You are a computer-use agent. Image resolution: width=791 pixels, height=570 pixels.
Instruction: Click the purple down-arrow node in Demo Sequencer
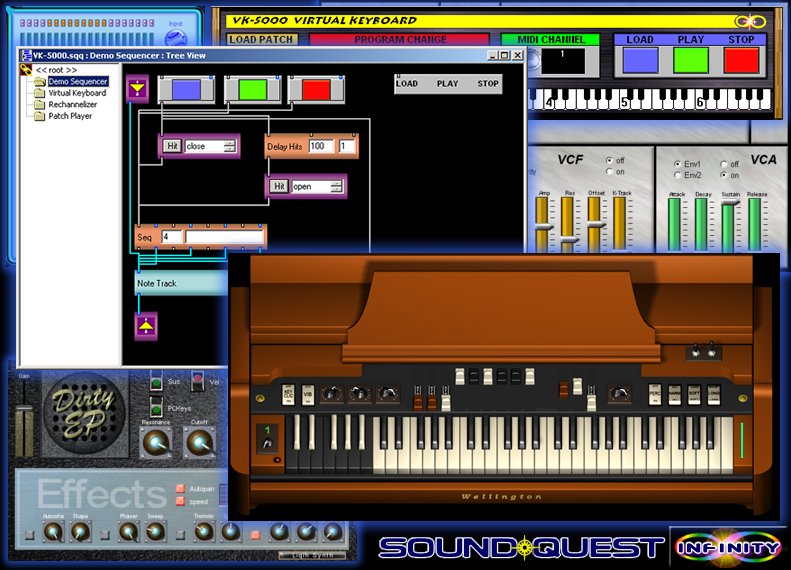[x=137, y=89]
